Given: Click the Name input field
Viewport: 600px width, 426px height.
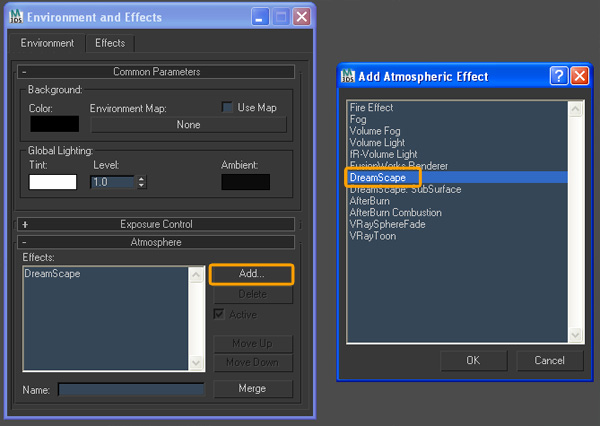Looking at the screenshot, I should tap(131, 390).
